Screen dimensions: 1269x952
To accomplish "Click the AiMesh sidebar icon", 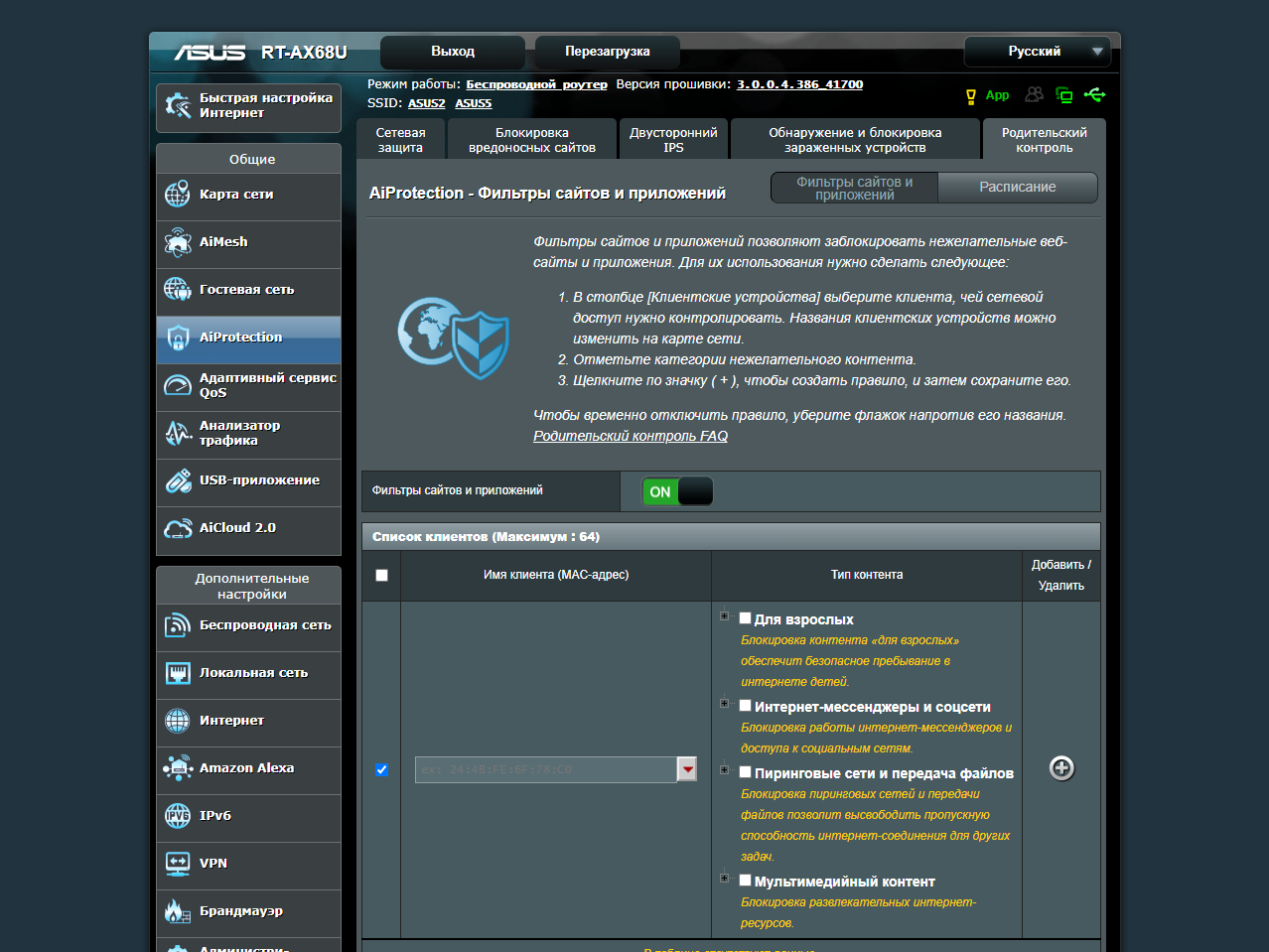I will pyautogui.click(x=178, y=242).
